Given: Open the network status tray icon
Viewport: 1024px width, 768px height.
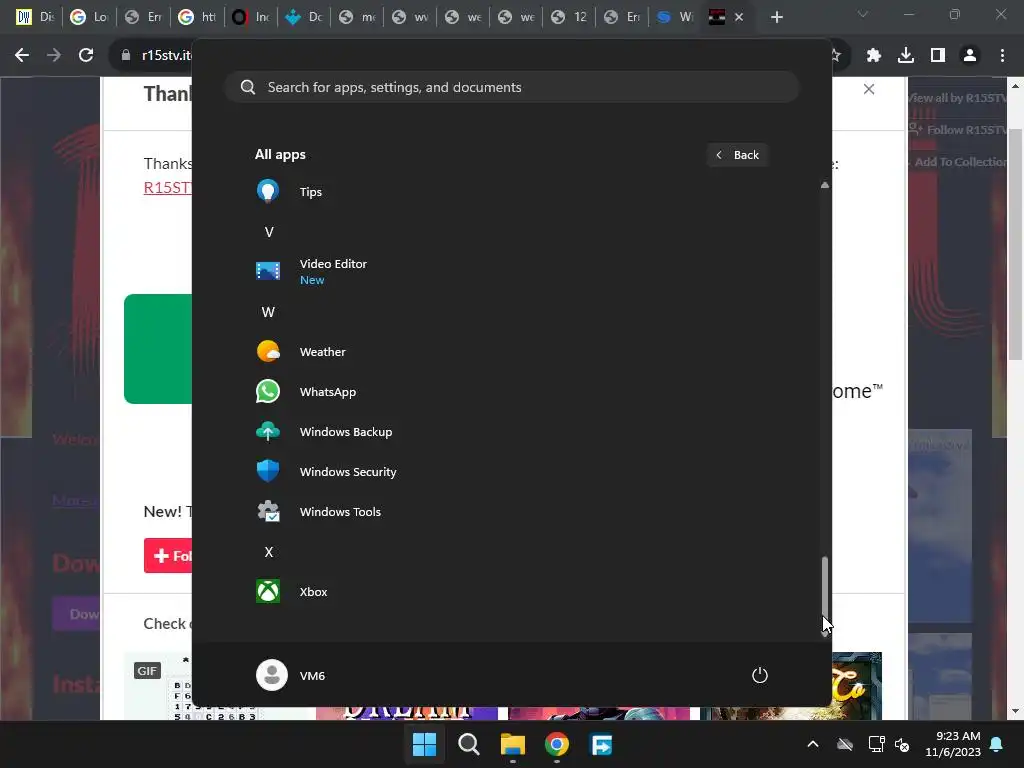Looking at the screenshot, I should point(876,744).
